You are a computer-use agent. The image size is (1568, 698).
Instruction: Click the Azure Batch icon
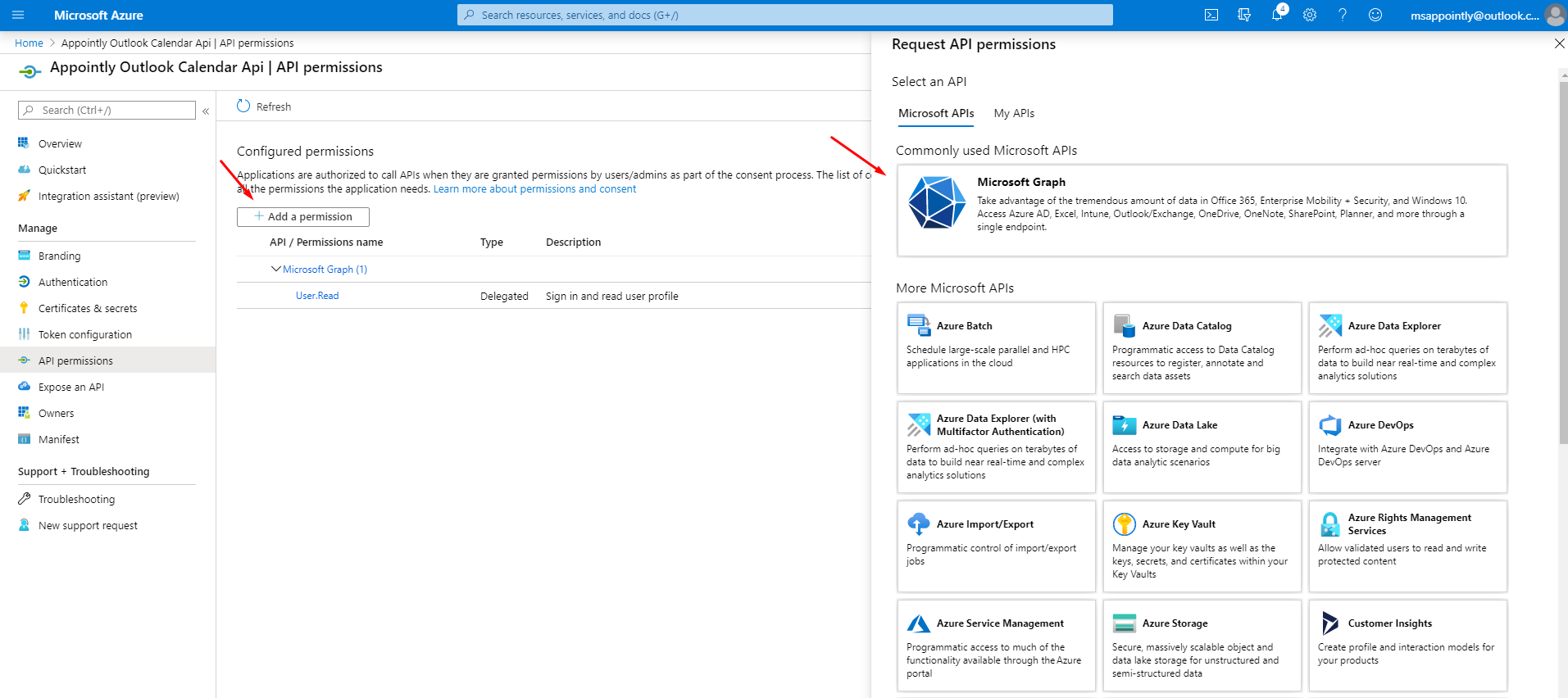coord(919,325)
